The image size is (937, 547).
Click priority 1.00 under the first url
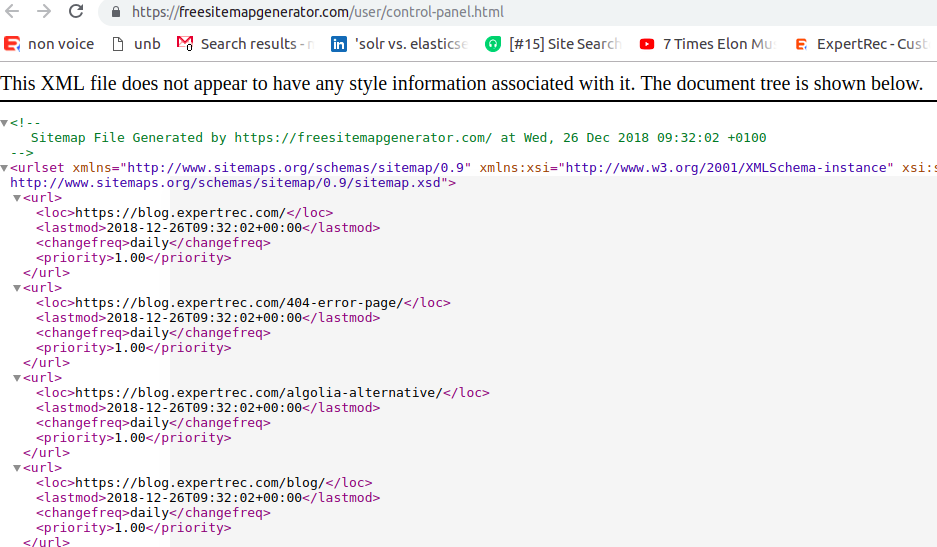click(130, 258)
